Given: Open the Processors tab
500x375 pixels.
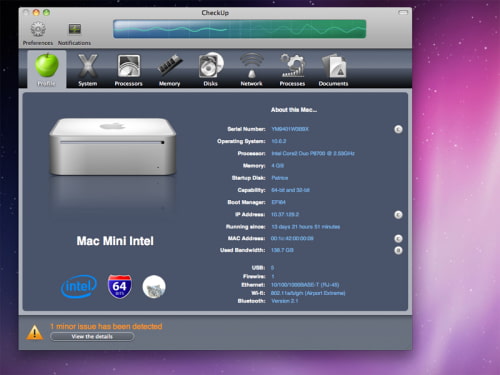Looking at the screenshot, I should [129, 70].
